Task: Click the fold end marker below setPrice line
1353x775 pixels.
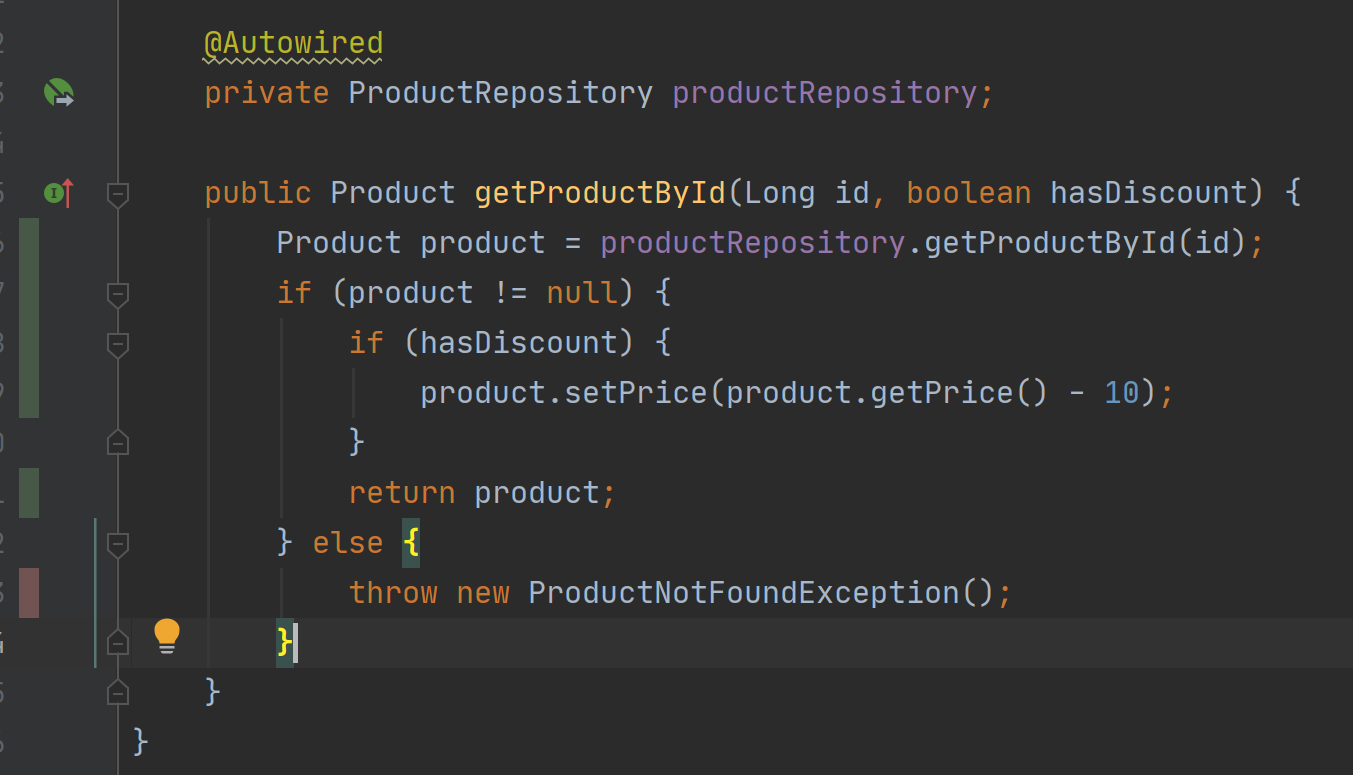Action: [118, 441]
